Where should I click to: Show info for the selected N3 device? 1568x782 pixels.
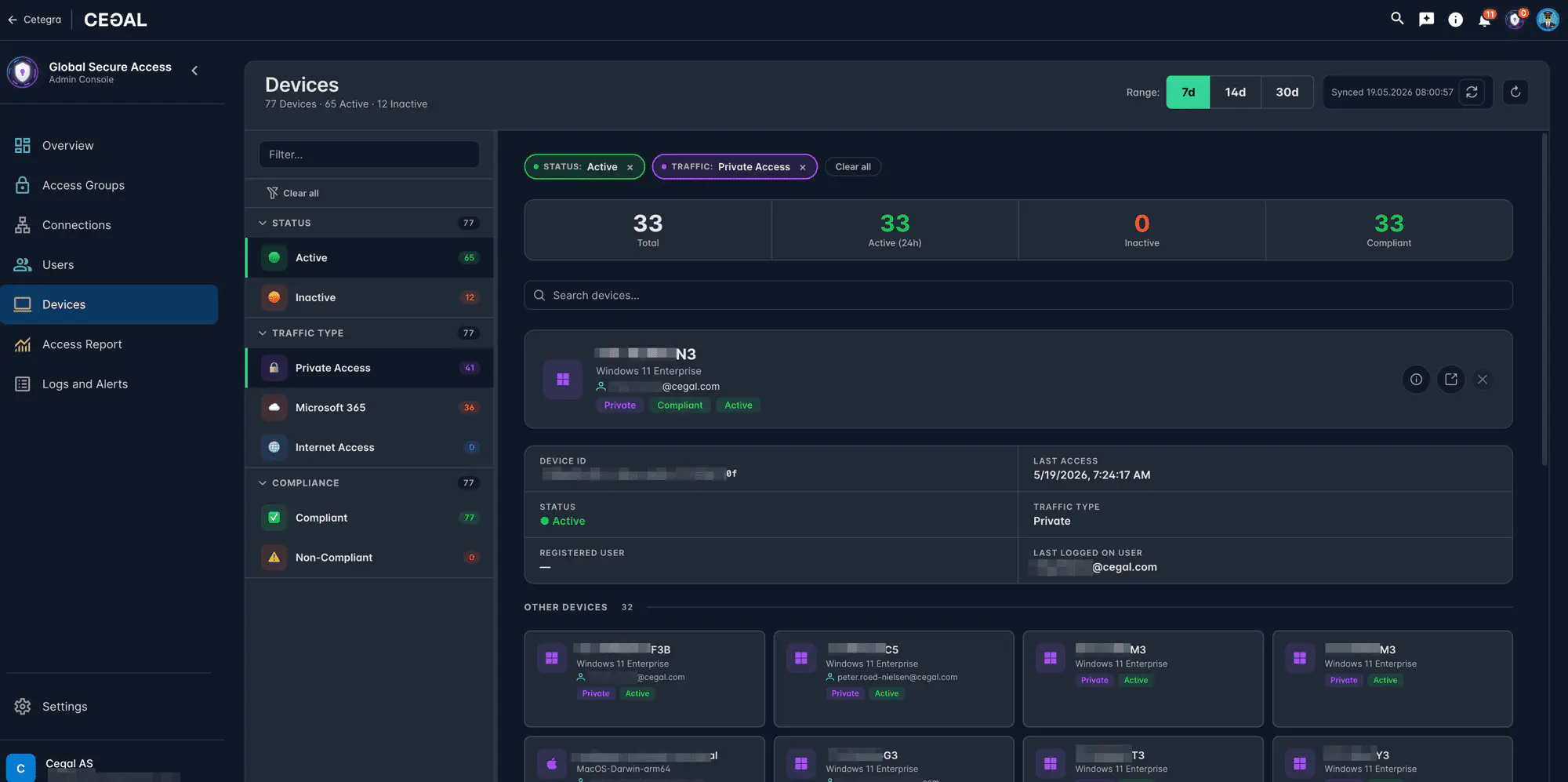point(1416,380)
